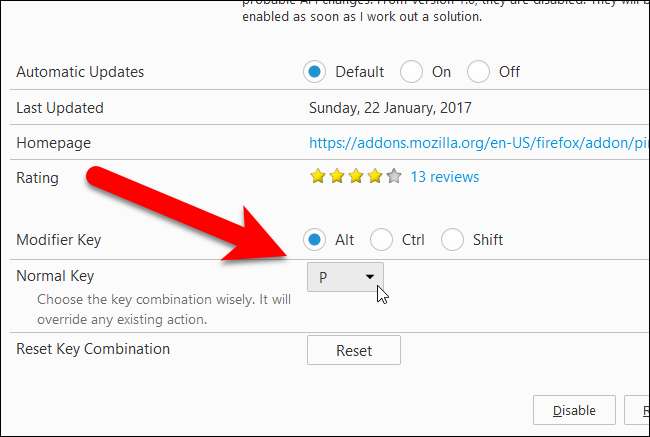Click the grey fifth rating star
This screenshot has width=650, height=437.
pos(394,176)
